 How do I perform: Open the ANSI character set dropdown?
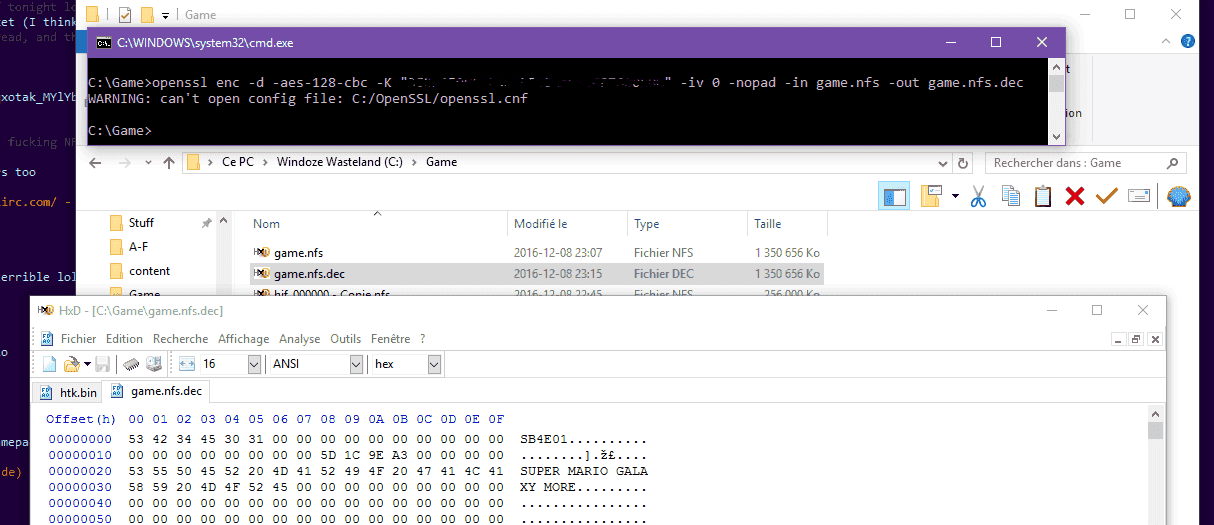357,364
